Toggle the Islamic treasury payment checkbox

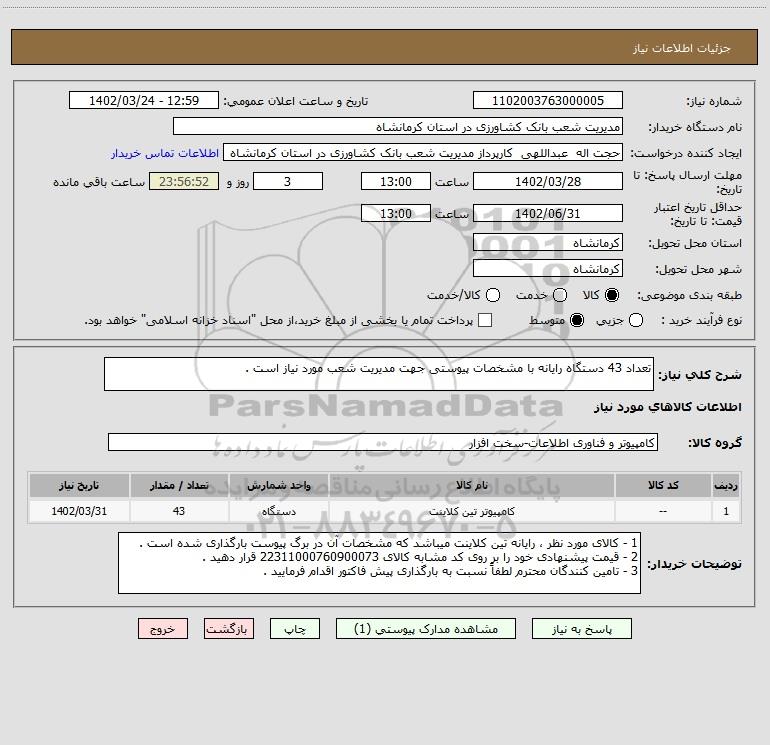(485, 320)
